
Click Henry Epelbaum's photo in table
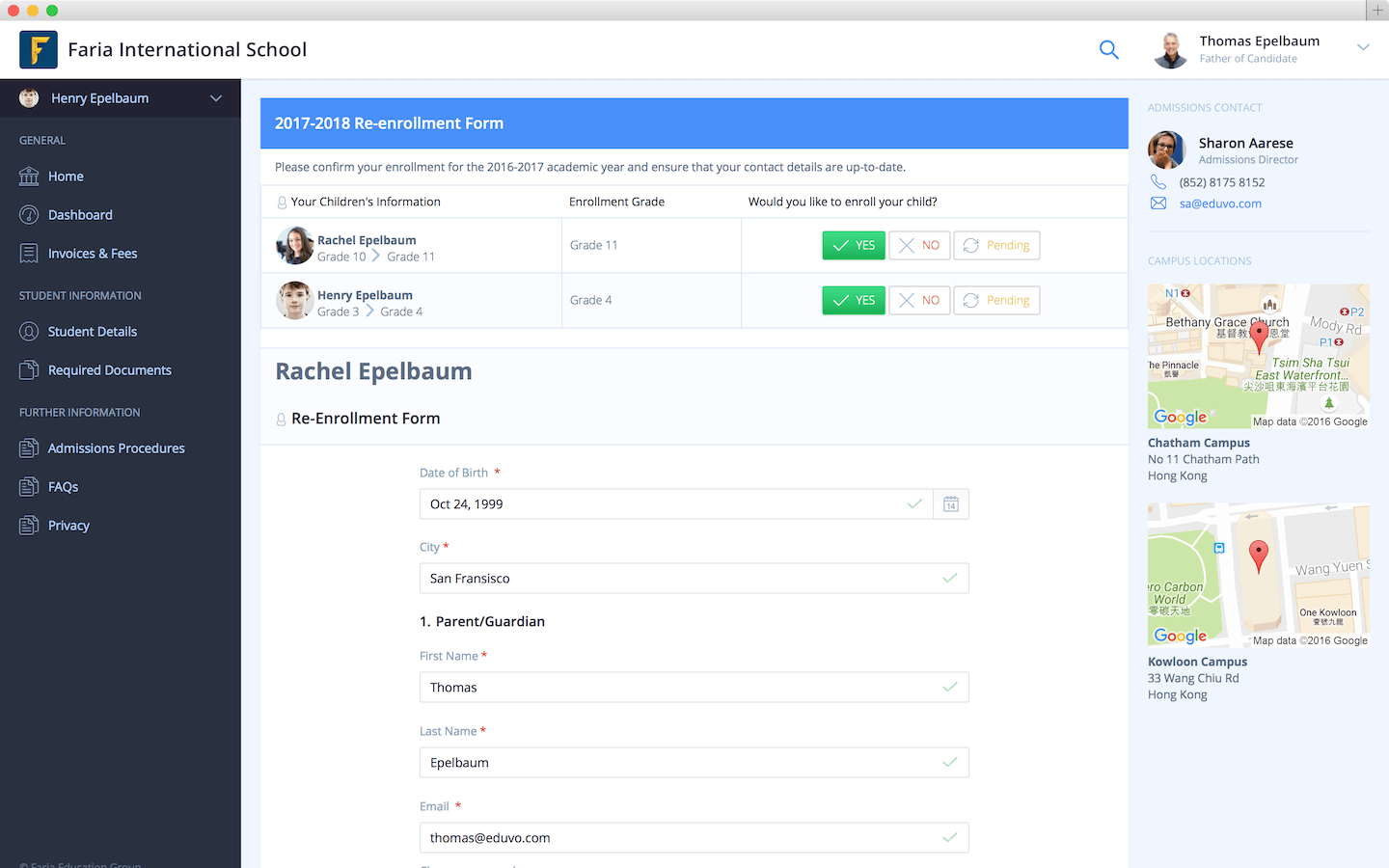coord(295,301)
